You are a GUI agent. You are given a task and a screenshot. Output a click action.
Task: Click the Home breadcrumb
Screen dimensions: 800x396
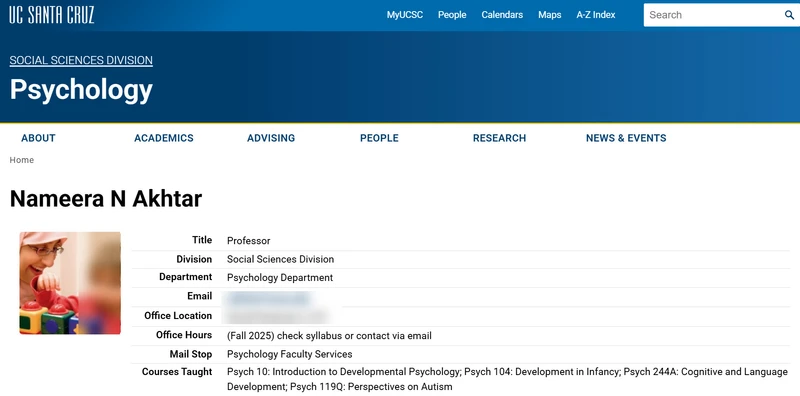(x=21, y=160)
